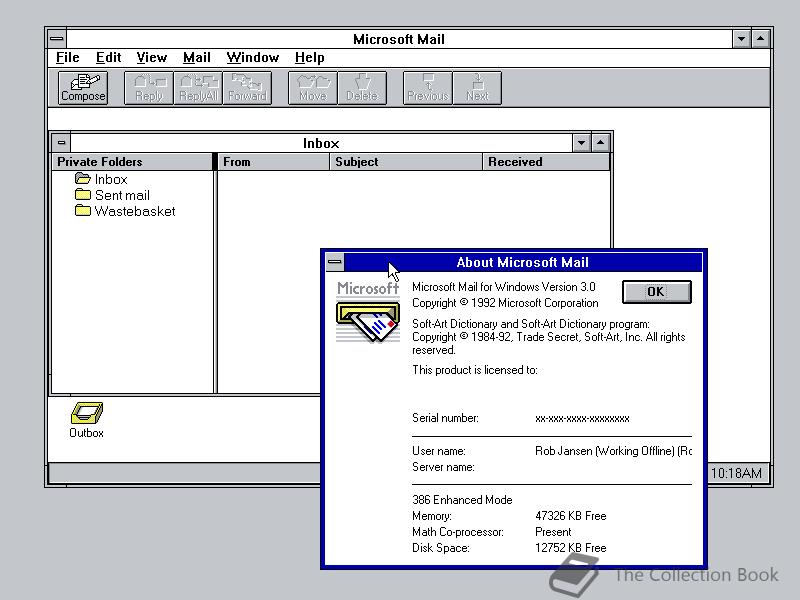Sort messages by Received column header
The height and width of the screenshot is (600, 800).
(x=546, y=162)
